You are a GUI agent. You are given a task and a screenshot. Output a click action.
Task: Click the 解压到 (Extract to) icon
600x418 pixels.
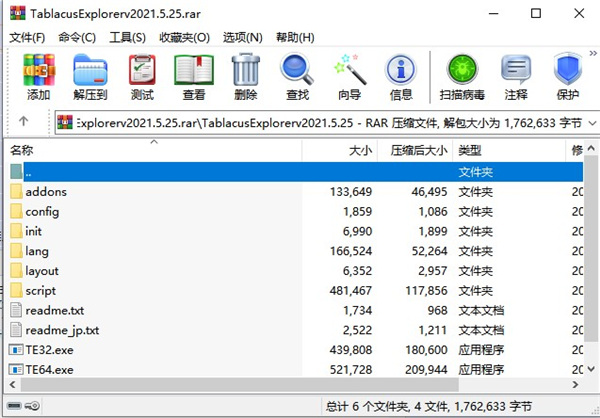(x=90, y=78)
